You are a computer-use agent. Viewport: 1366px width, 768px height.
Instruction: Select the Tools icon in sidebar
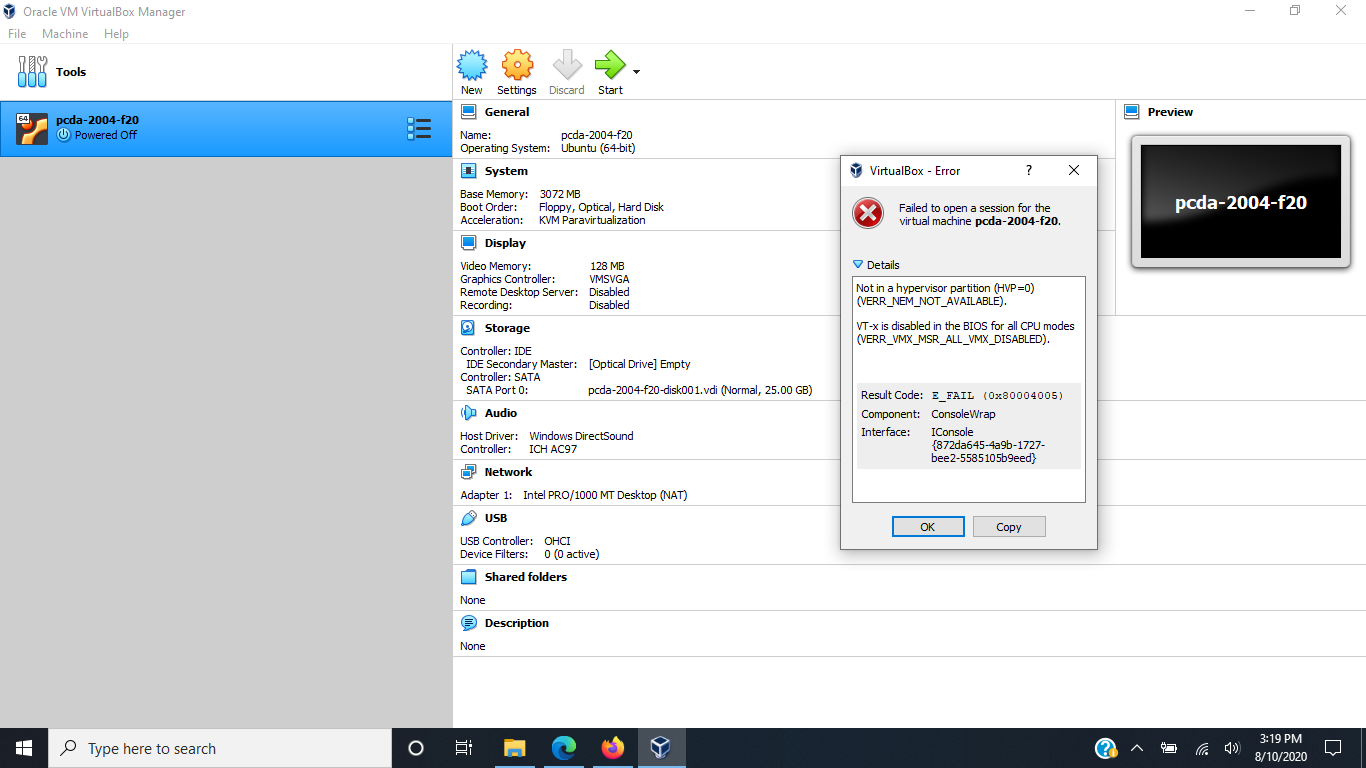coord(32,72)
